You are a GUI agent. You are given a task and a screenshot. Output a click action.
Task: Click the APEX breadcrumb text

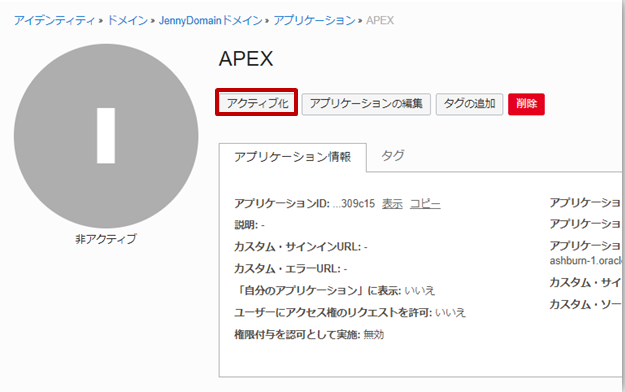[x=380, y=20]
